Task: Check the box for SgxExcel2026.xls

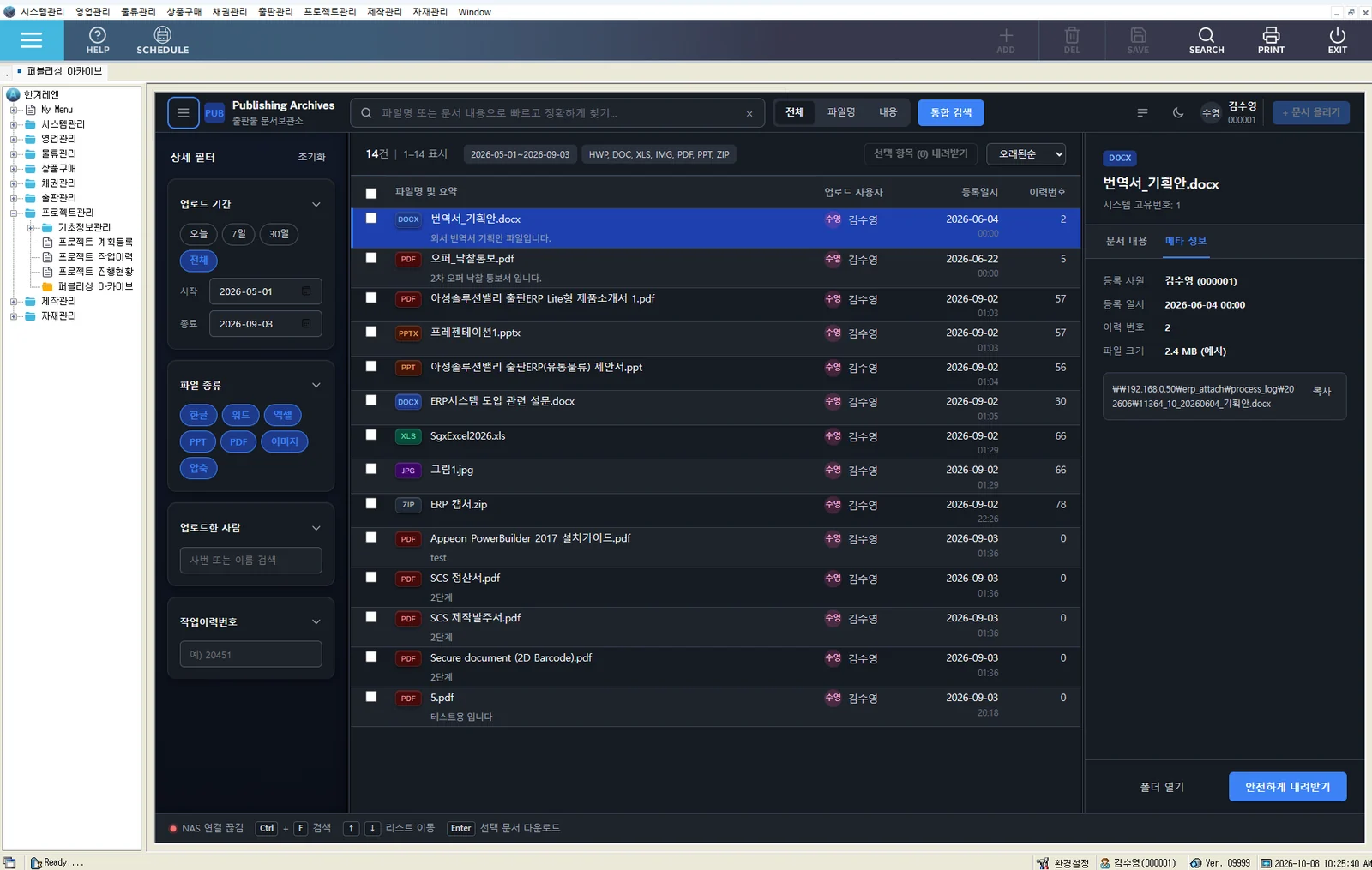Action: (x=371, y=435)
